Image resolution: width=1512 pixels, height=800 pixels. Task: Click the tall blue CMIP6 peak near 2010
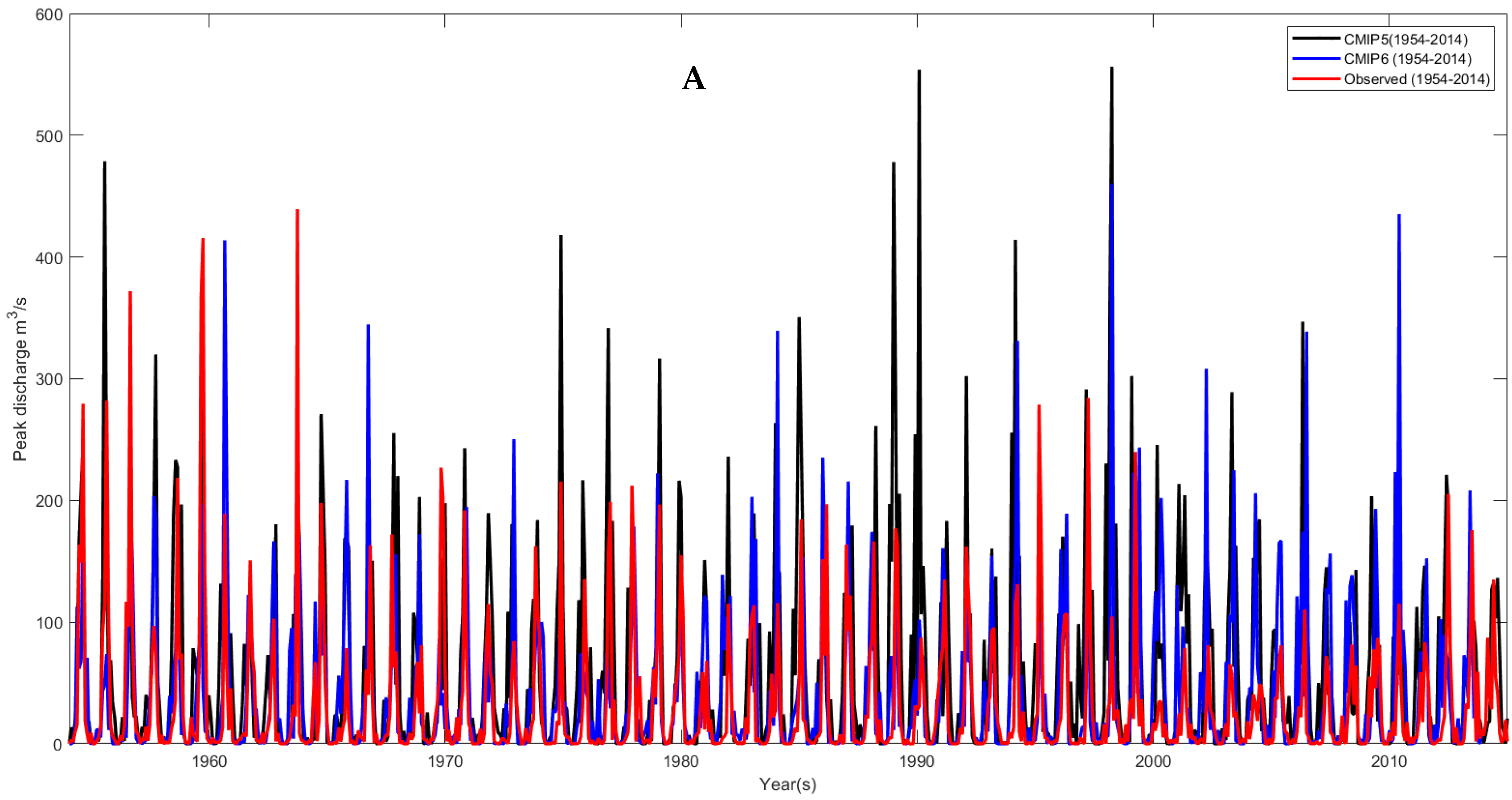[1399, 218]
